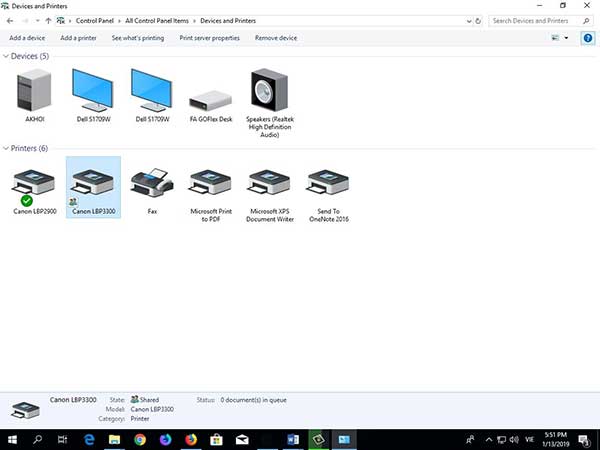Viewport: 600px width, 450px height.
Task: Click the All Control Panel Items breadcrumb
Action: pos(157,21)
